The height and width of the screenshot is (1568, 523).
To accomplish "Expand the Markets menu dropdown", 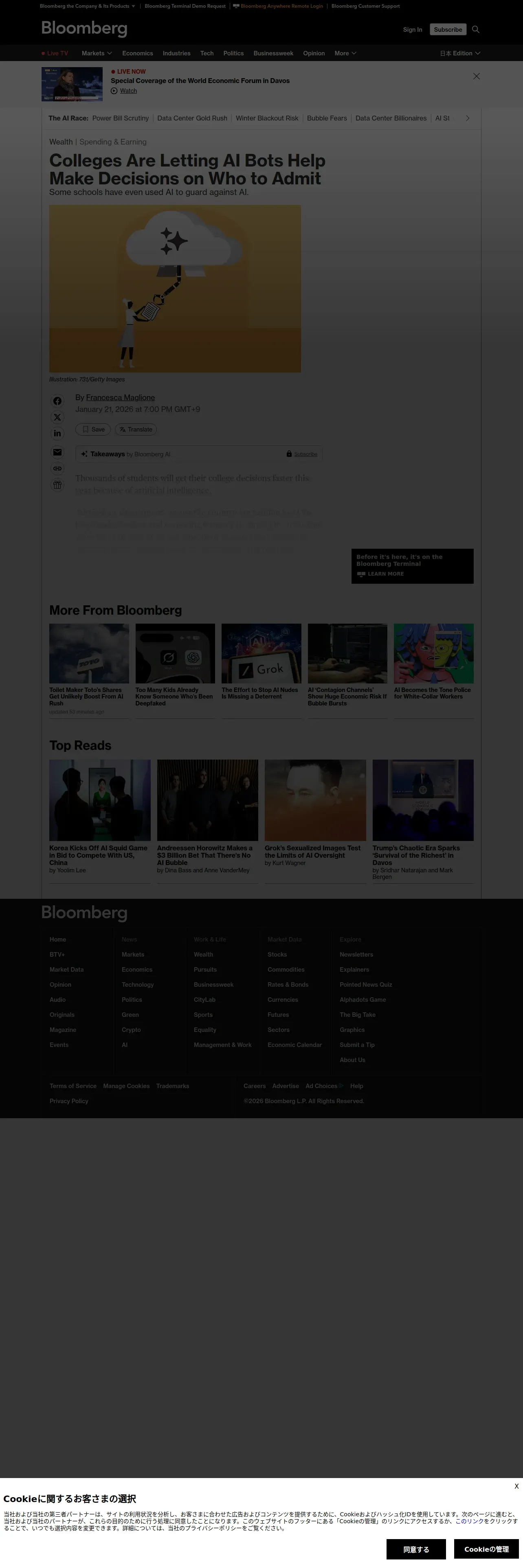I will [x=97, y=54].
